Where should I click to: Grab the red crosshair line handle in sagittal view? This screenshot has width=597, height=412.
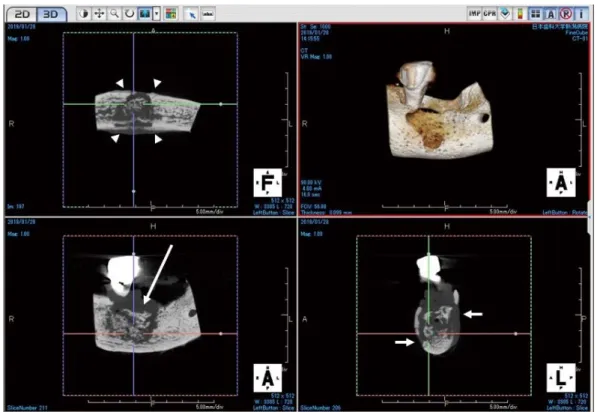[516, 334]
